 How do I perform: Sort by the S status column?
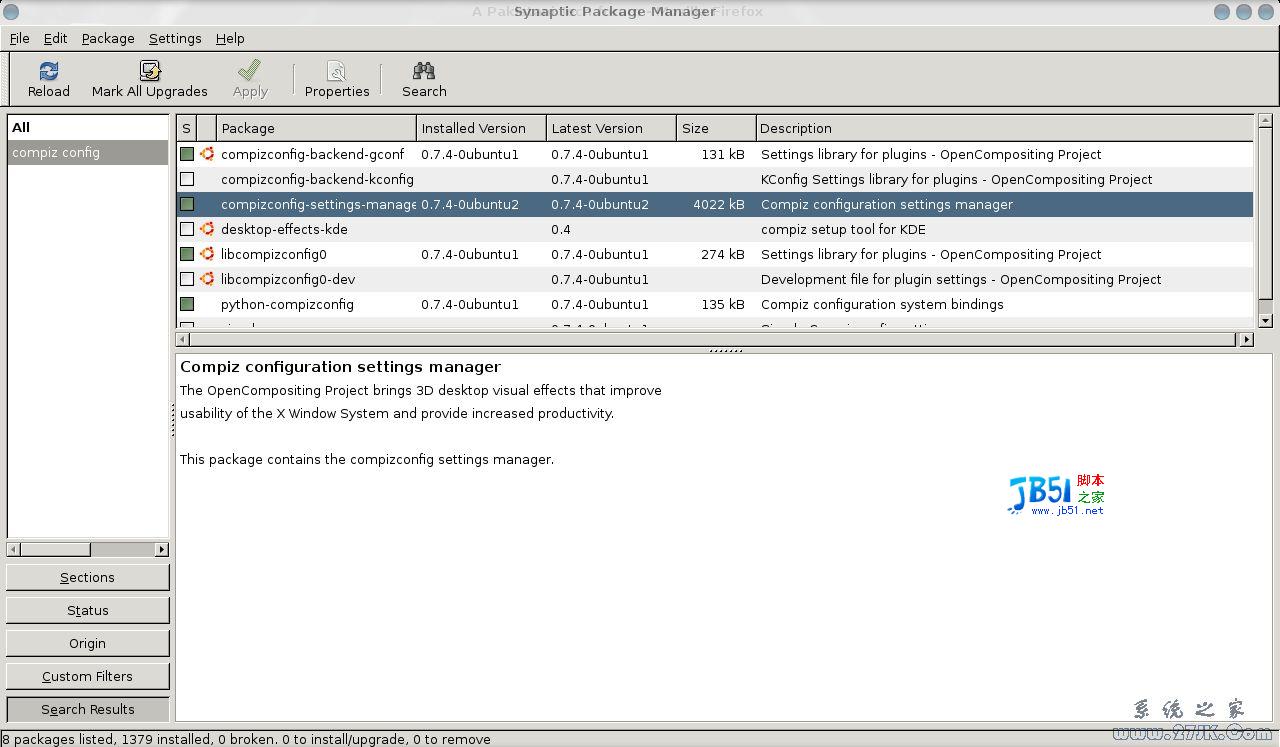point(187,128)
